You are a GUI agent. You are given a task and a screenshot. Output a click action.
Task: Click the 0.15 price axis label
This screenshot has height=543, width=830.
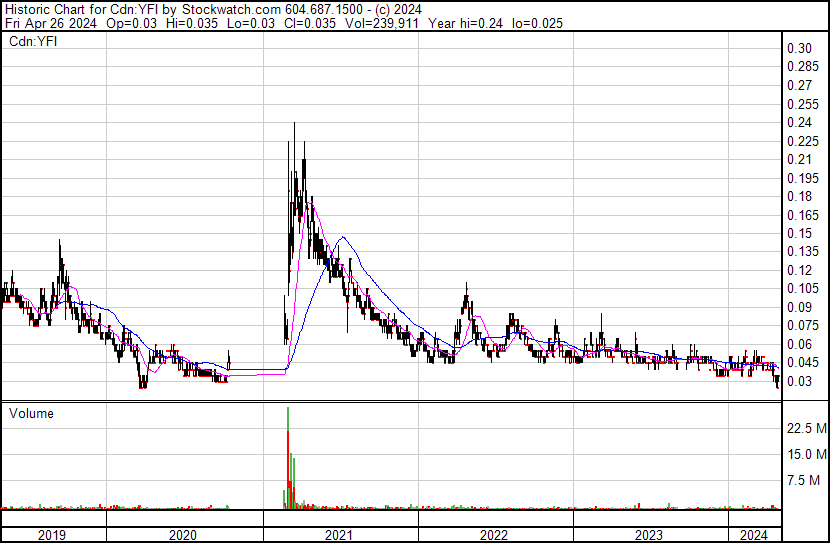(799, 233)
